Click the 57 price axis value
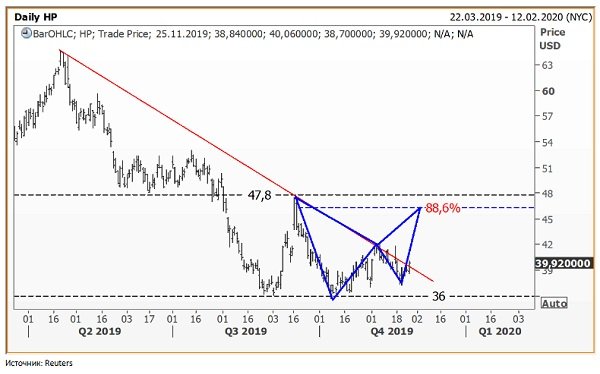 click(547, 116)
